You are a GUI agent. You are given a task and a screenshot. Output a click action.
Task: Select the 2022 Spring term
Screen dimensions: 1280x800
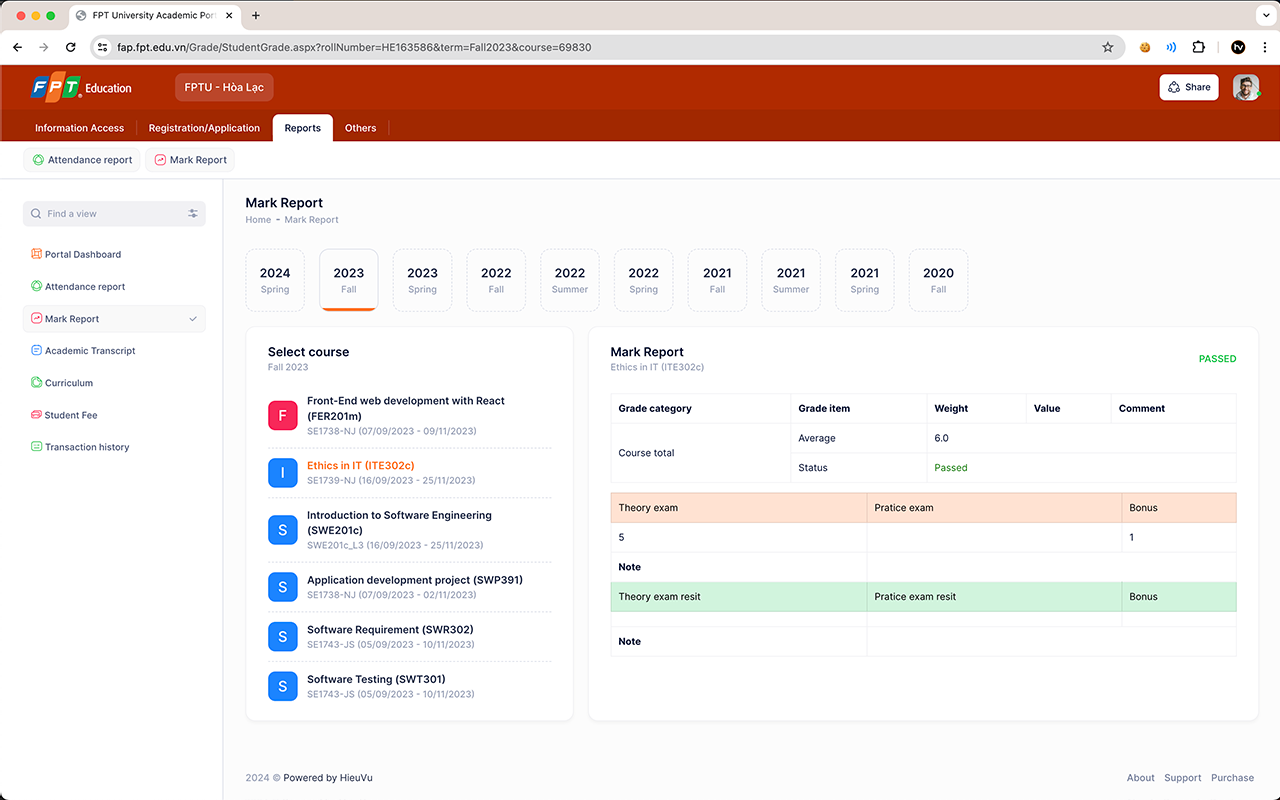(644, 280)
